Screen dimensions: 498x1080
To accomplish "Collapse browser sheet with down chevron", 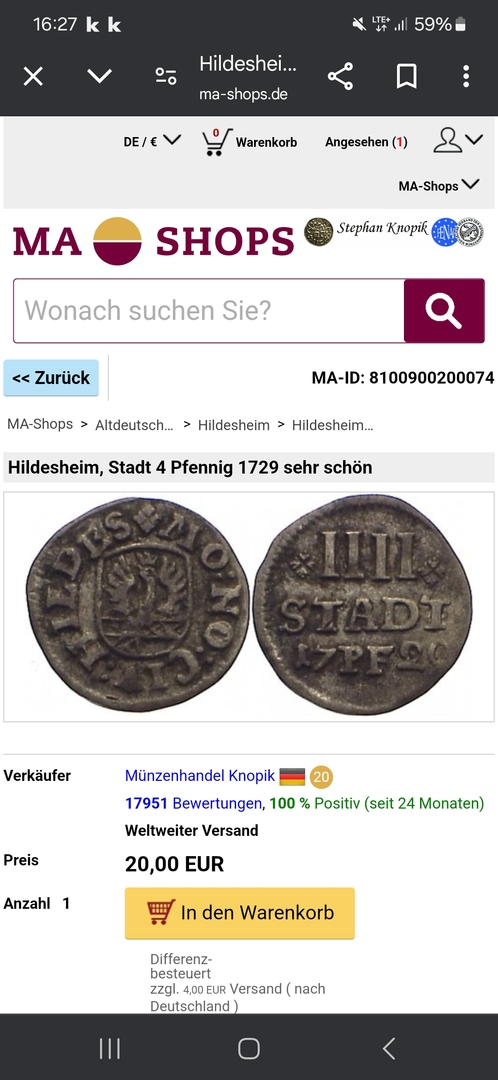I will [100, 76].
